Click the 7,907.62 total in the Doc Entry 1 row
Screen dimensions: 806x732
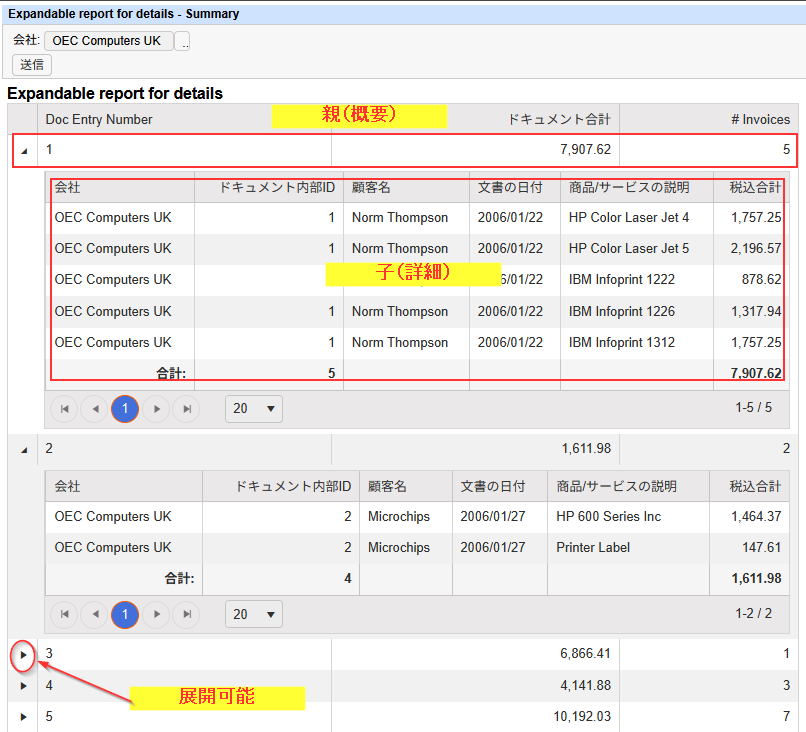(585, 150)
